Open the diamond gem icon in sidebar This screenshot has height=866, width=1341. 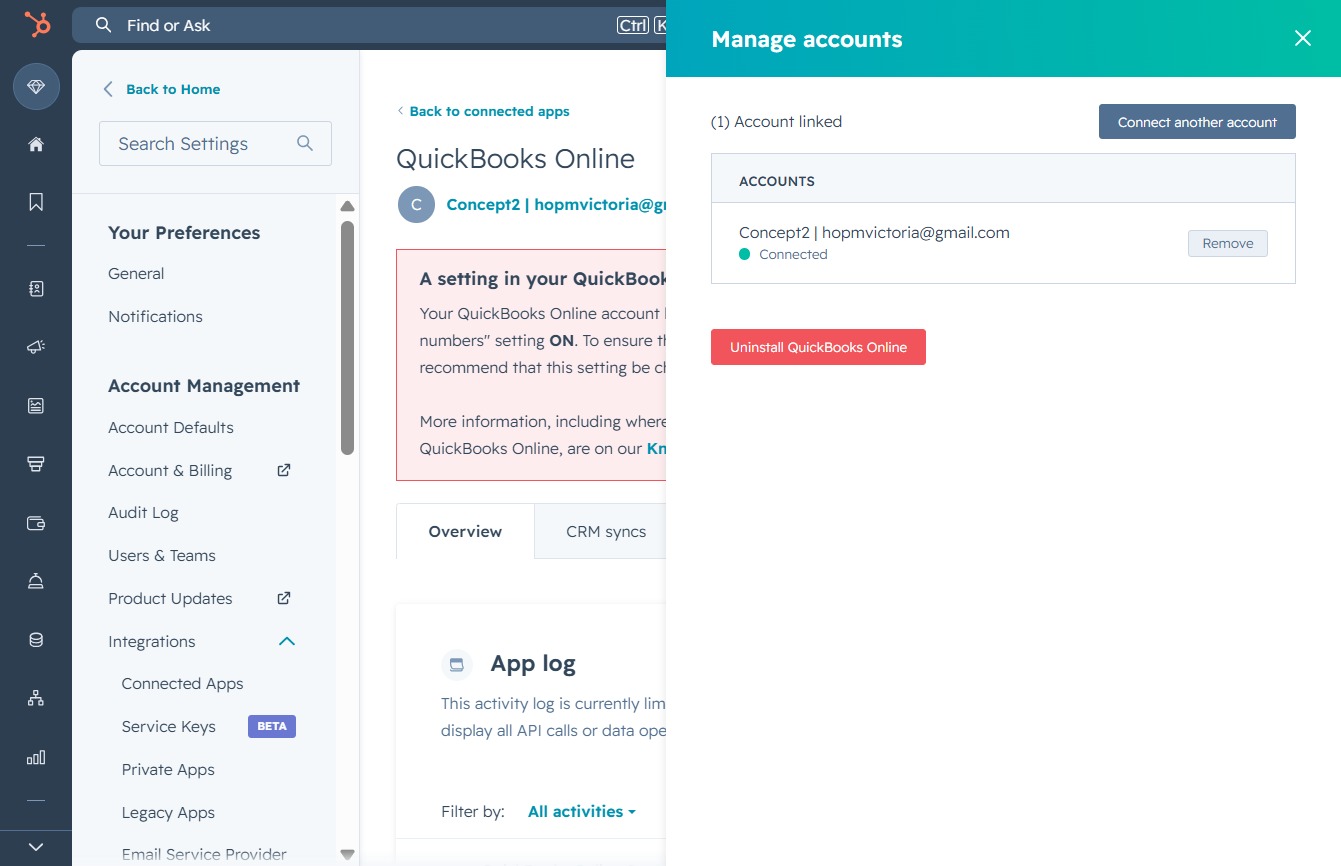tap(36, 88)
